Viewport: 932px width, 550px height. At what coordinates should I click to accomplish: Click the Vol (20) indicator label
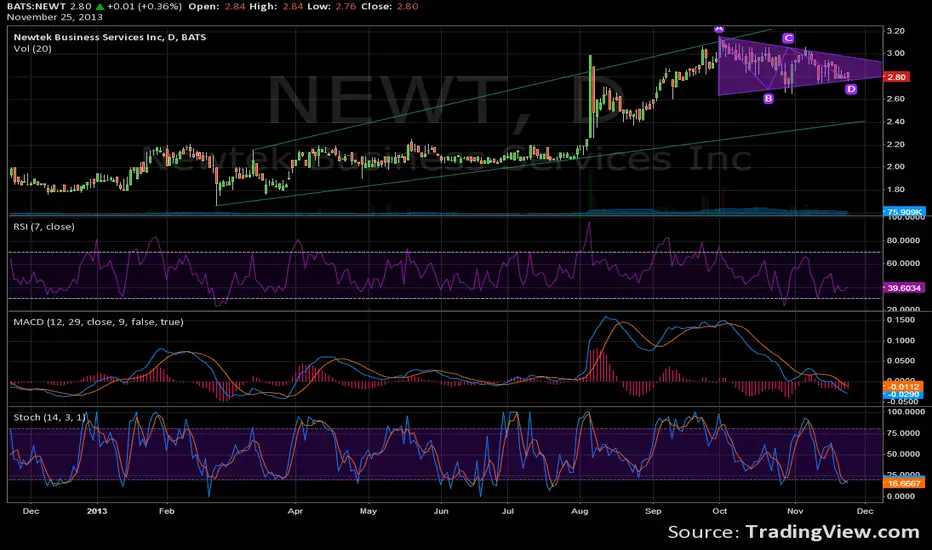coord(33,49)
